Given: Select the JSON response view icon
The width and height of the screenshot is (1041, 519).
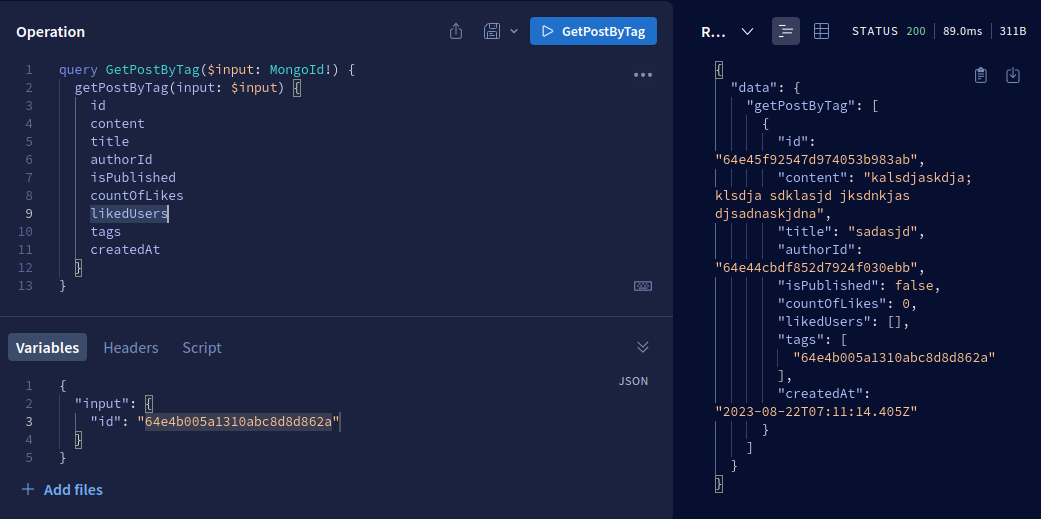Looking at the screenshot, I should pyautogui.click(x=785, y=31).
